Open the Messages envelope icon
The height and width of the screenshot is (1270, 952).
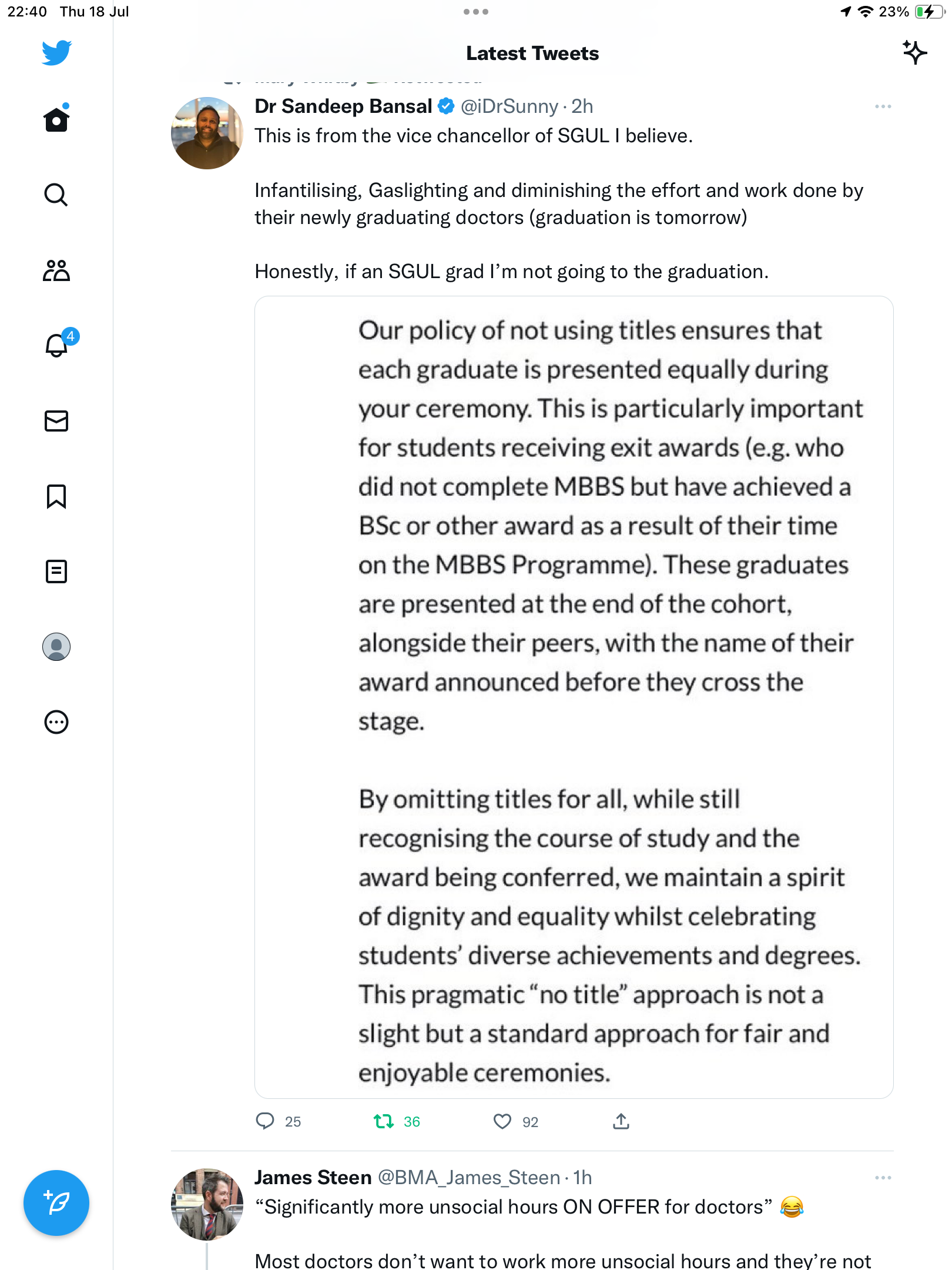tap(56, 421)
